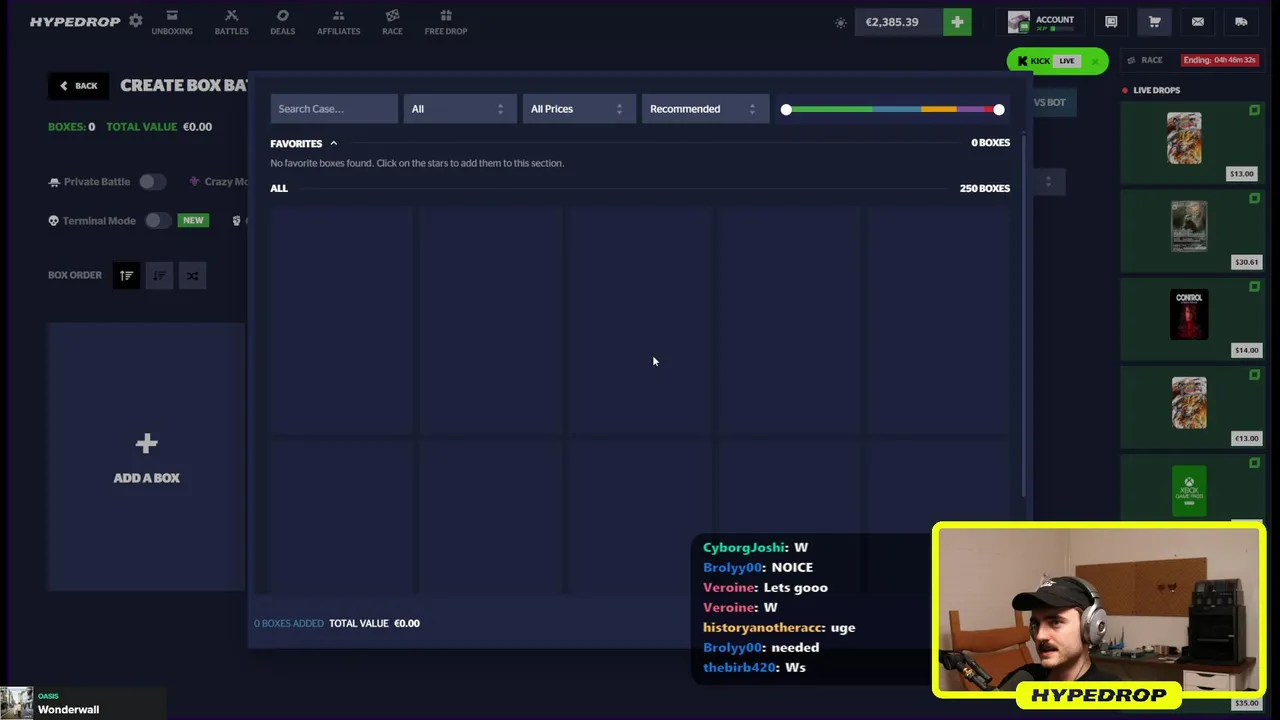Open the All category dropdown
Screen dimensions: 1280x720
coord(460,109)
